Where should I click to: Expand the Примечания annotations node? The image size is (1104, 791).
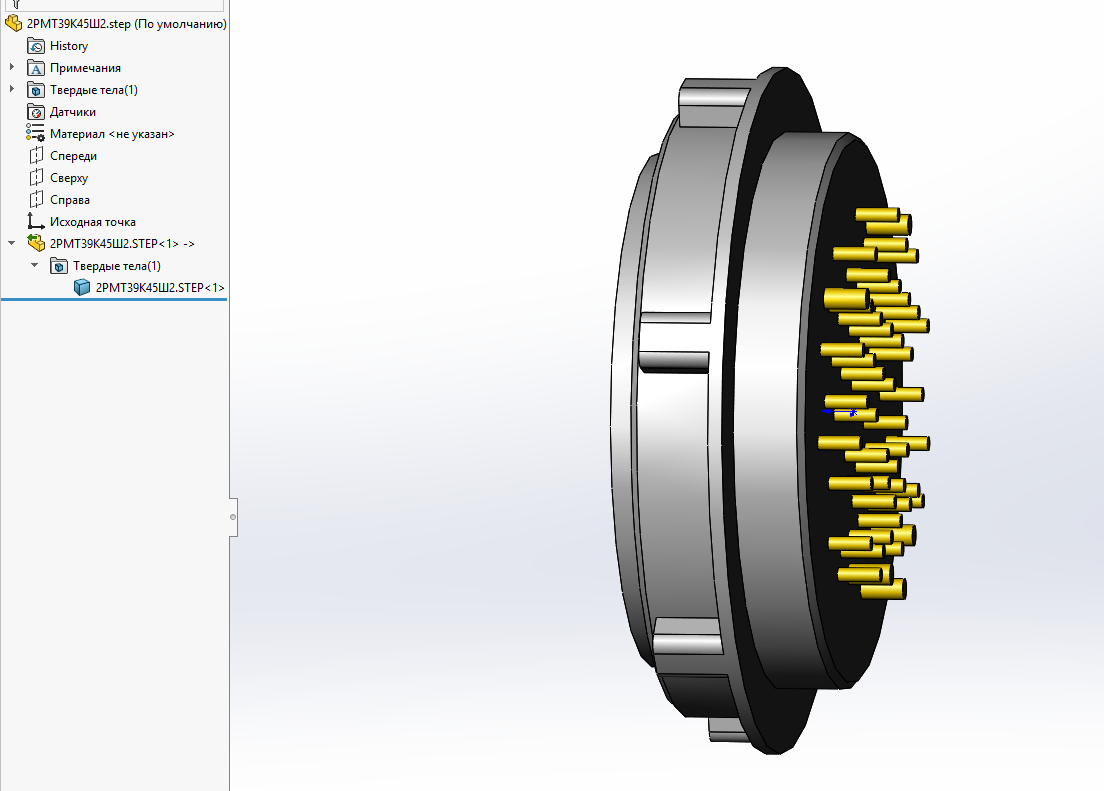coord(12,68)
